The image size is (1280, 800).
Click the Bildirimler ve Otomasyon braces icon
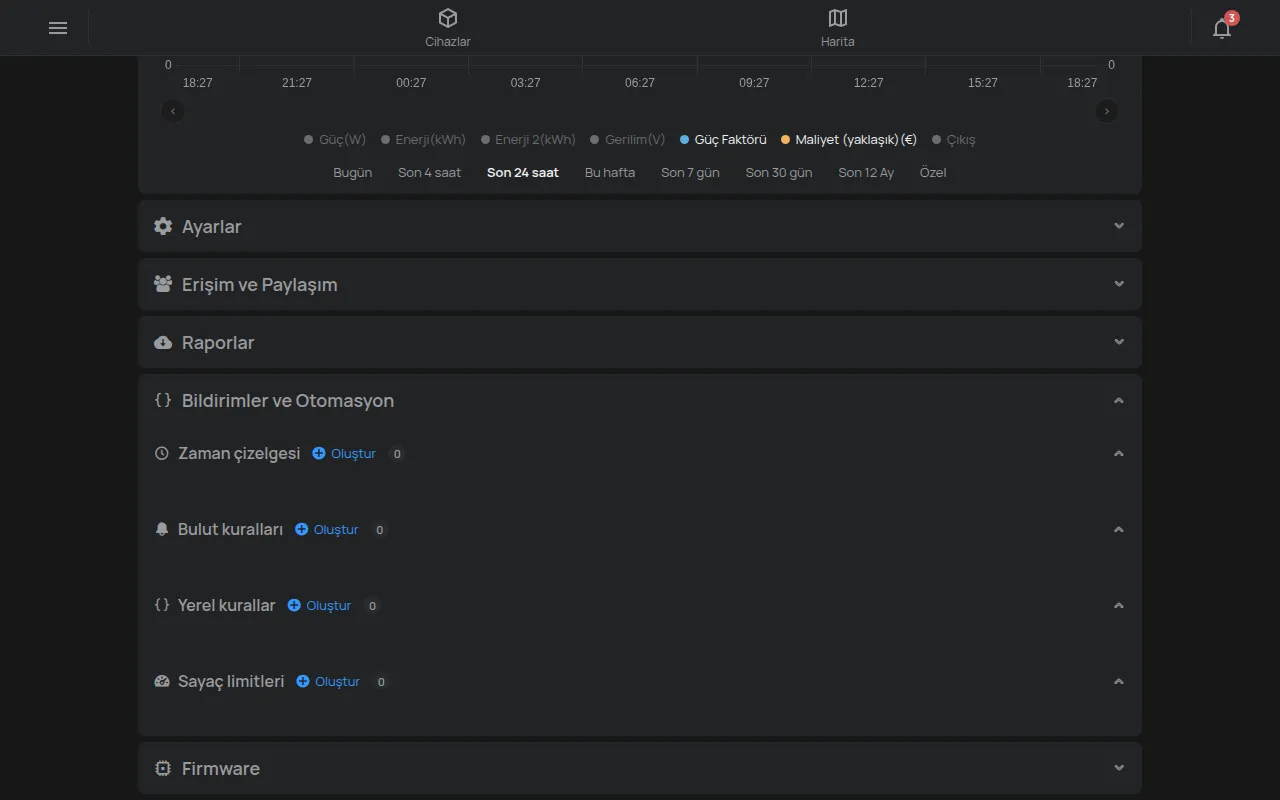[x=163, y=400]
